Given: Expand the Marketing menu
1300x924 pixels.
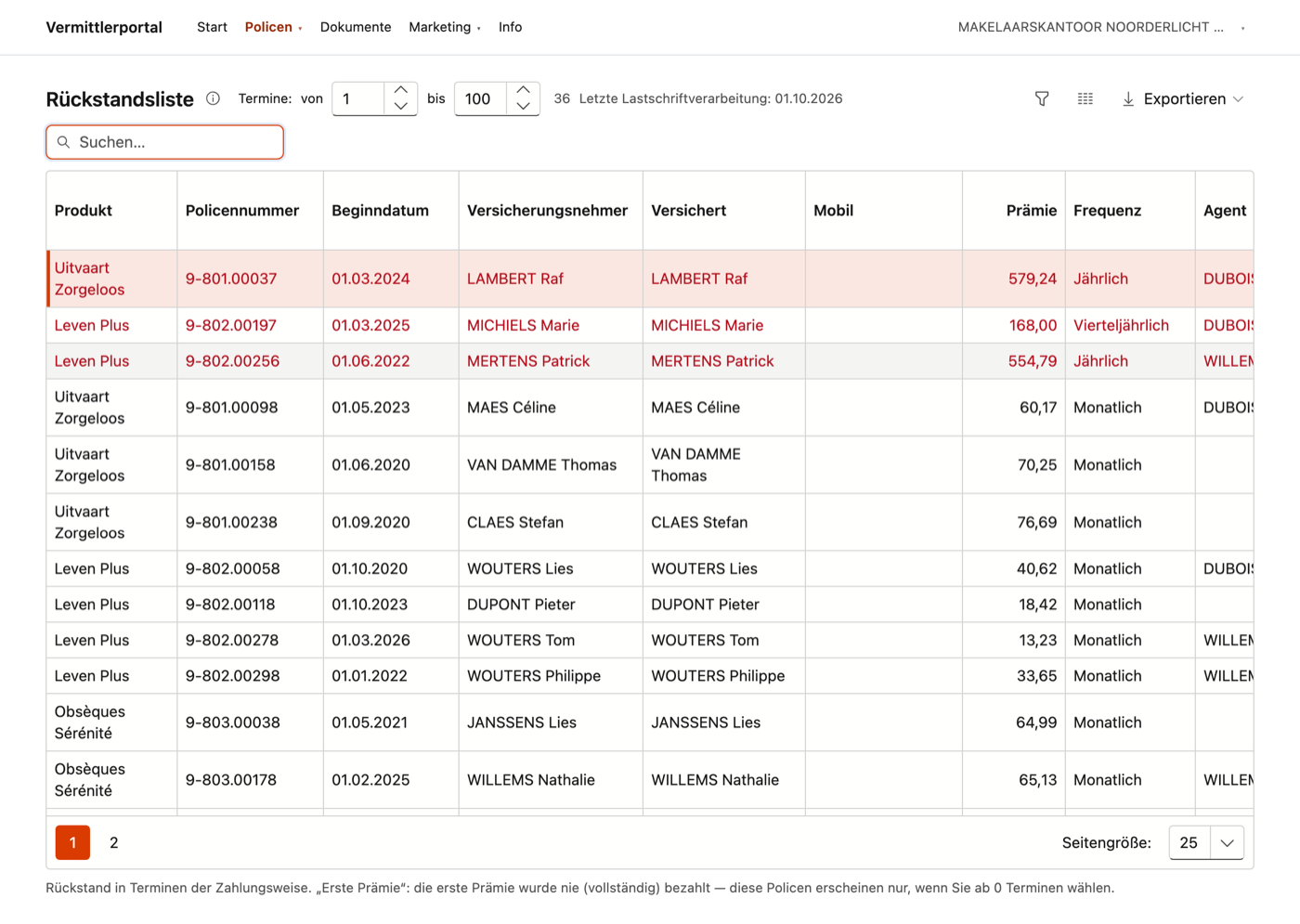Looking at the screenshot, I should [x=445, y=27].
